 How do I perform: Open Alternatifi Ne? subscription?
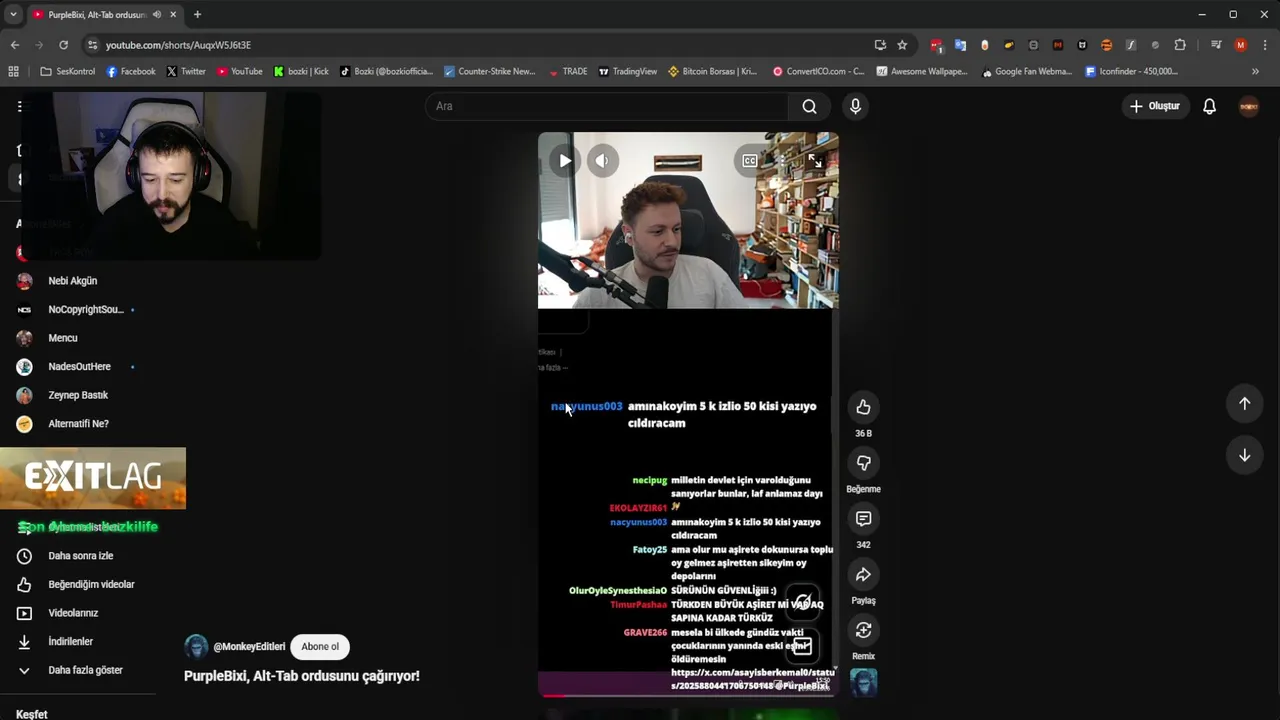click(x=78, y=424)
